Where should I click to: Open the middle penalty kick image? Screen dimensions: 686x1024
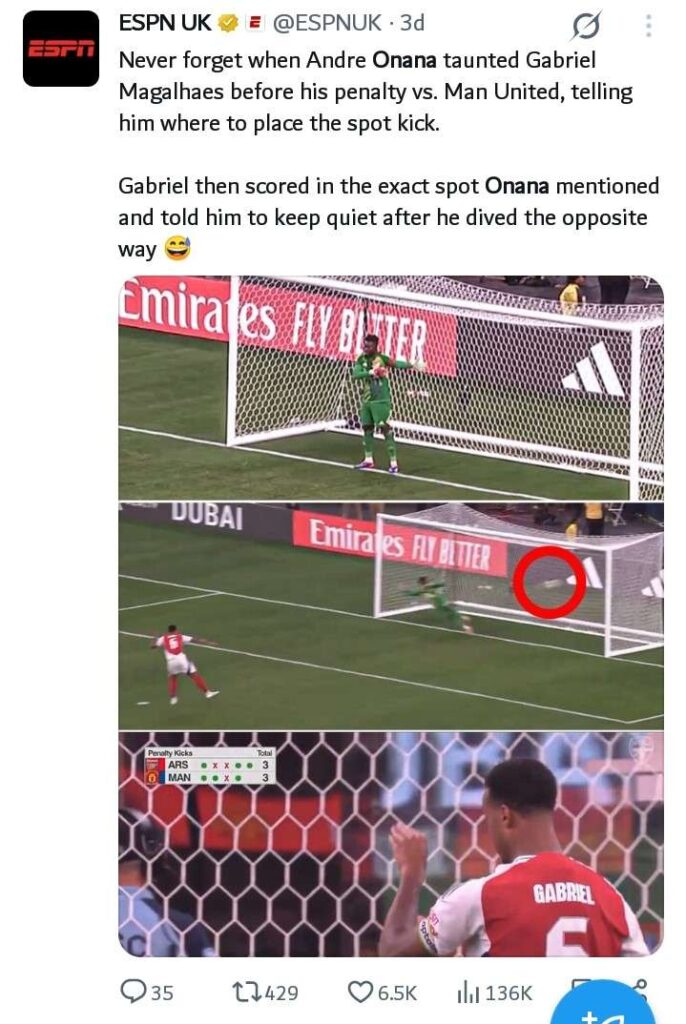391,615
